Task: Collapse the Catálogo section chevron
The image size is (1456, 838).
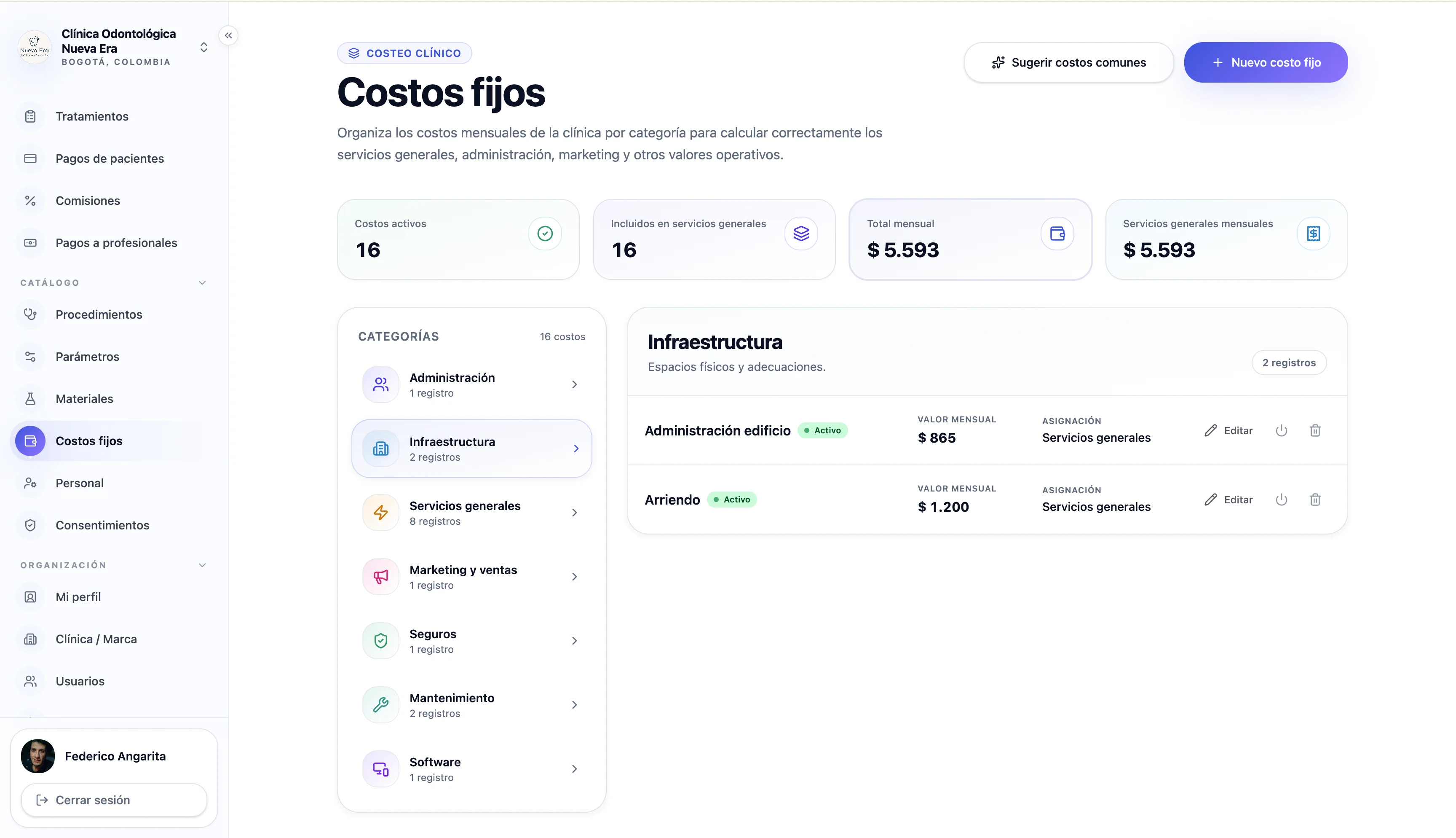Action: 202,282
